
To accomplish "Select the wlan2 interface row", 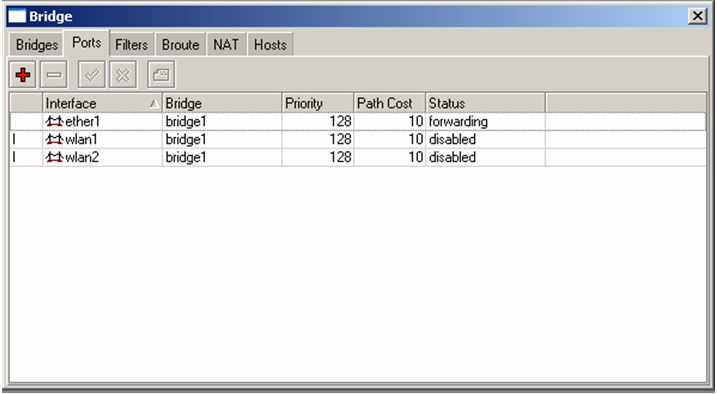I will pos(358,157).
